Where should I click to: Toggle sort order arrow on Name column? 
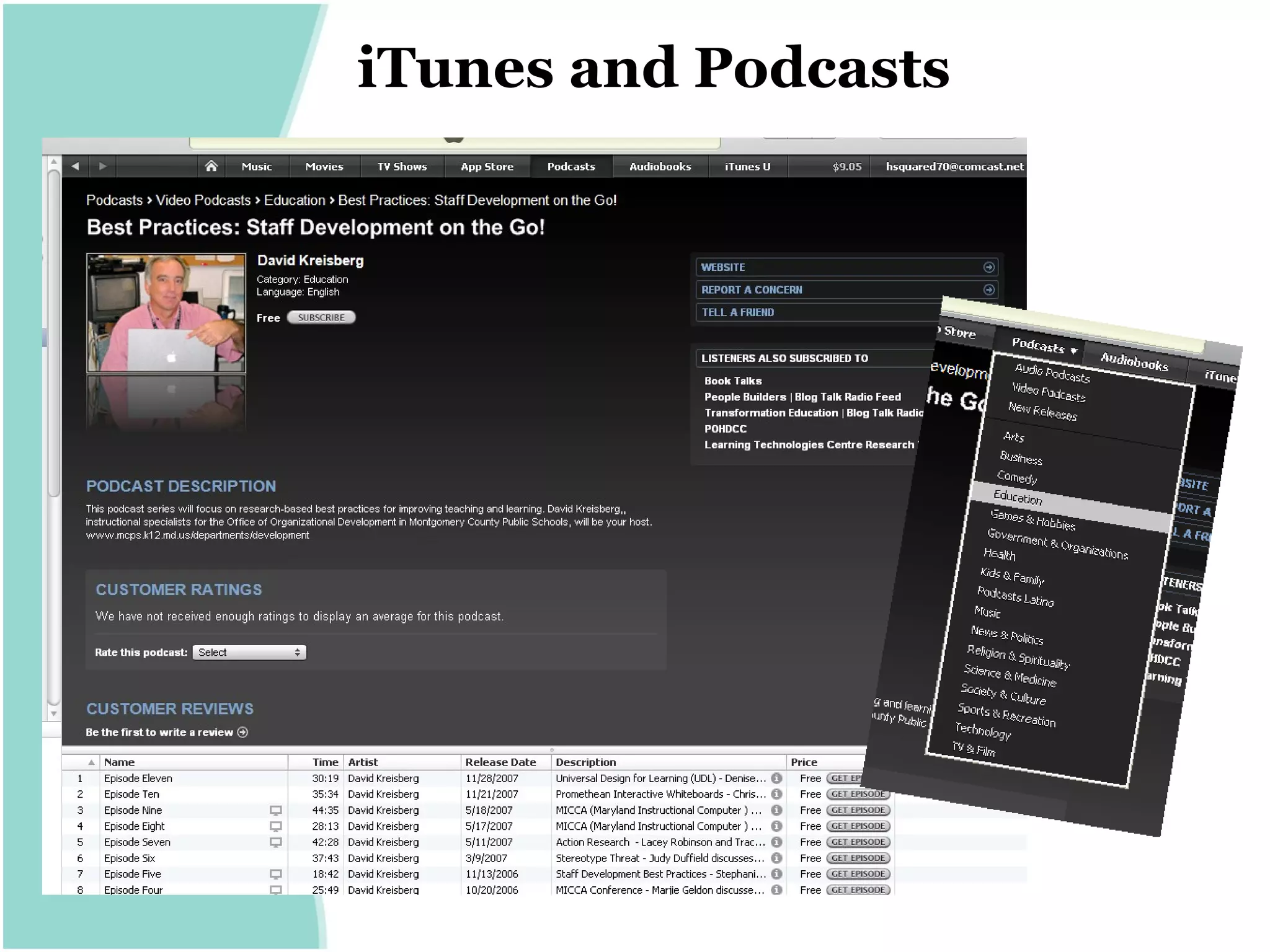tap(91, 762)
